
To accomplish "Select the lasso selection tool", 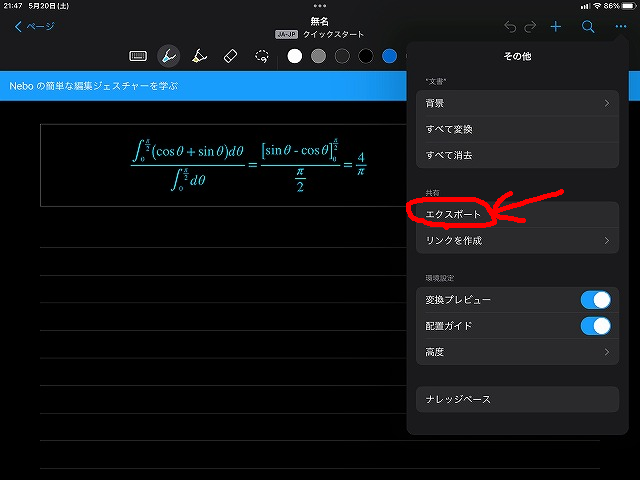I will [x=262, y=56].
